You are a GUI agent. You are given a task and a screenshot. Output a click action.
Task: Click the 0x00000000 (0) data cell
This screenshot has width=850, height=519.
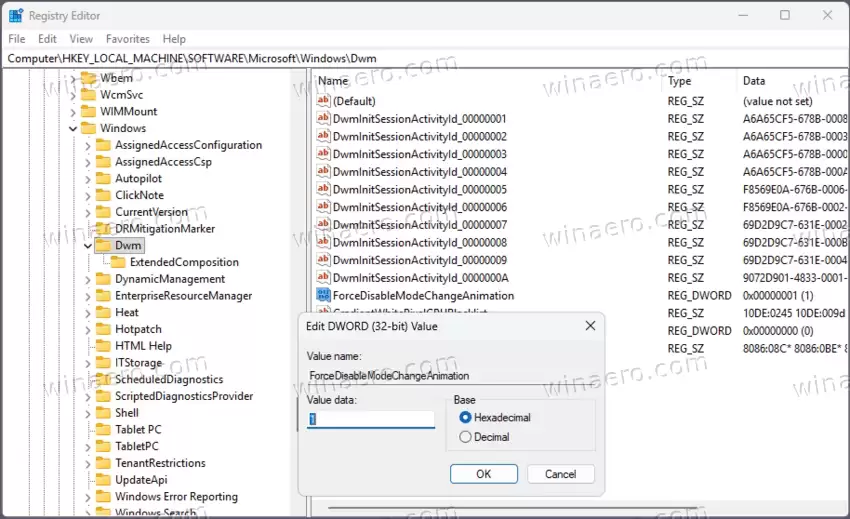click(x=778, y=331)
